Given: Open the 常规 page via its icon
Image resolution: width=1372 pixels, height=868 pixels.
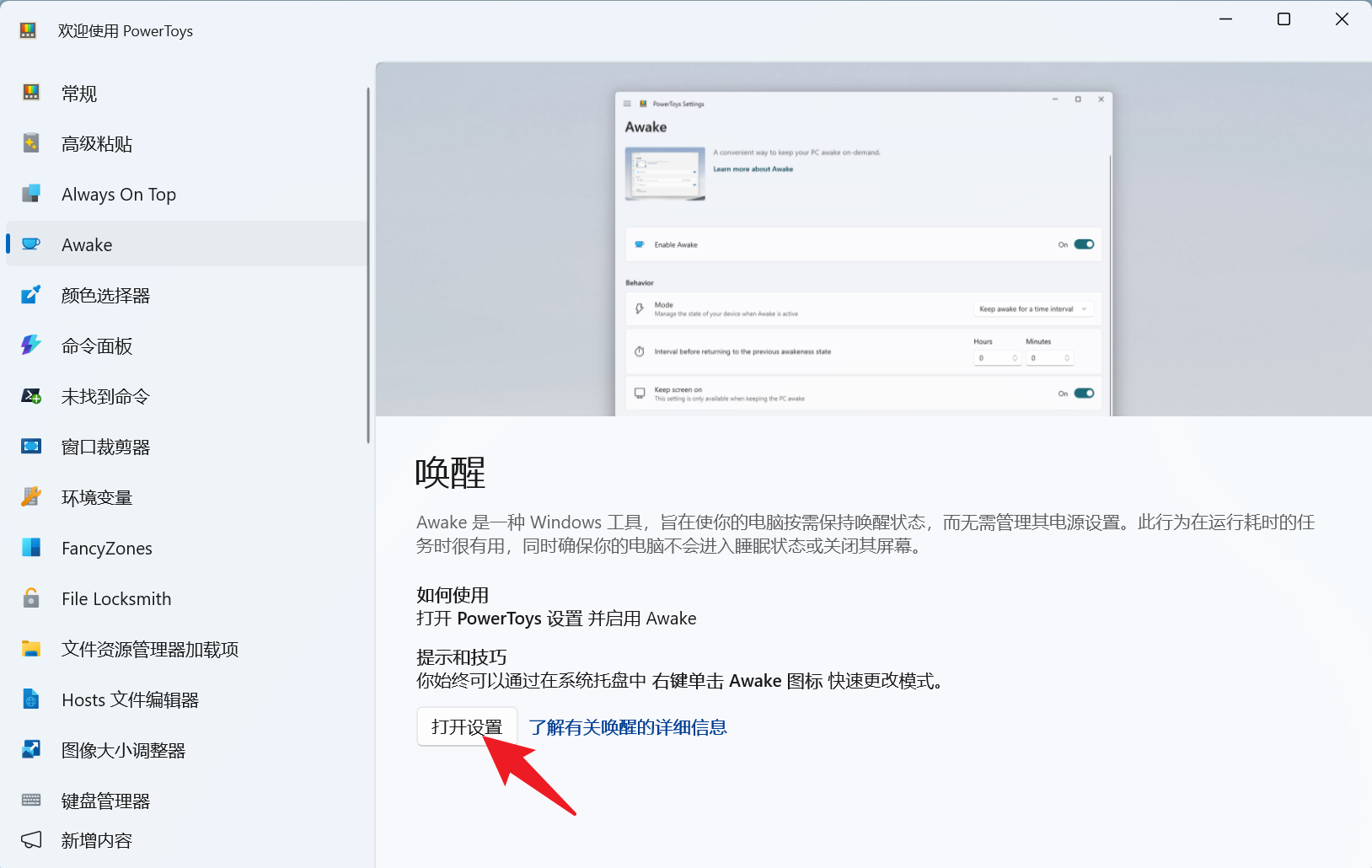Looking at the screenshot, I should [31, 93].
